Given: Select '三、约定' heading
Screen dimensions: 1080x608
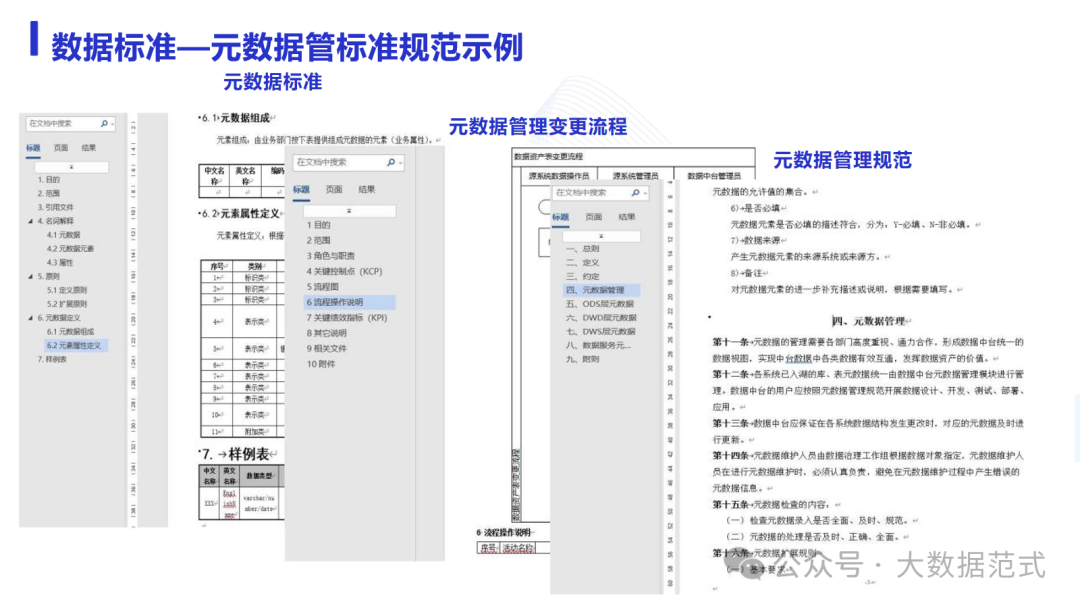Looking at the screenshot, I should tap(582, 276).
